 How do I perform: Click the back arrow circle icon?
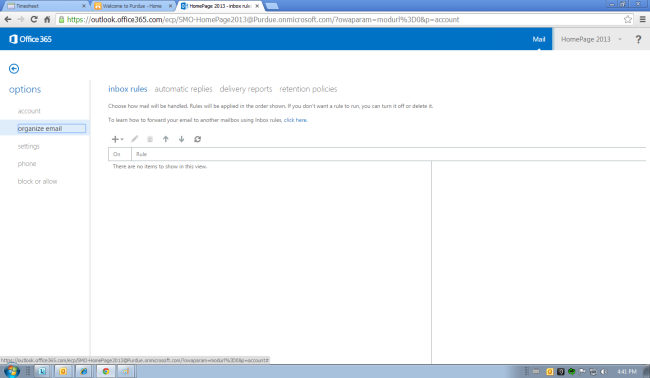(14, 68)
